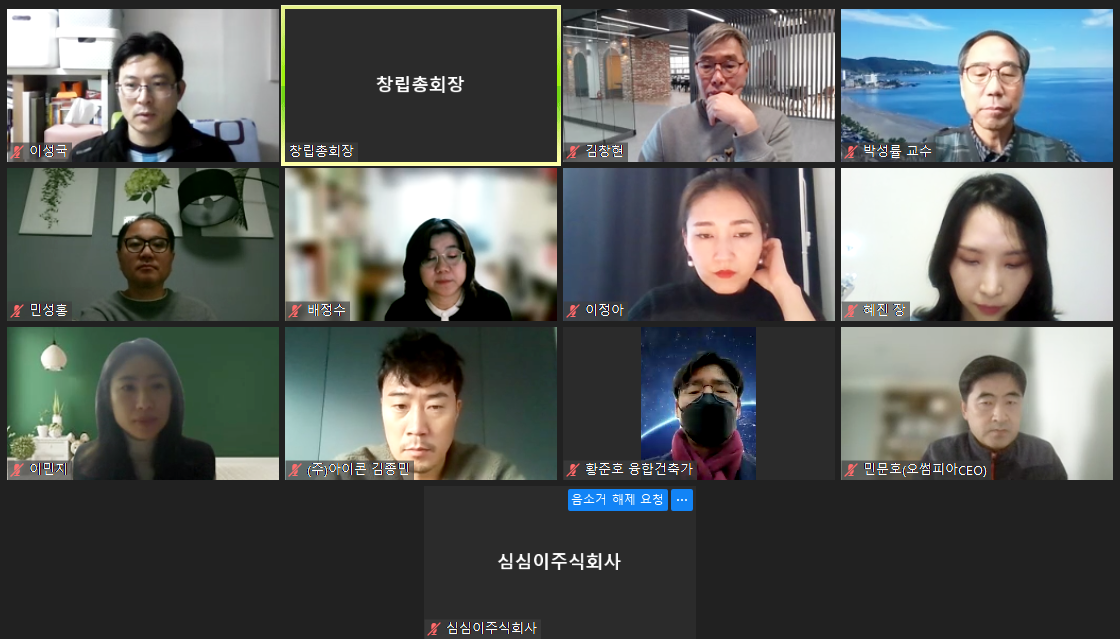Click 심심이주식회사's muted mic icon
The height and width of the screenshot is (639, 1120).
point(434,628)
